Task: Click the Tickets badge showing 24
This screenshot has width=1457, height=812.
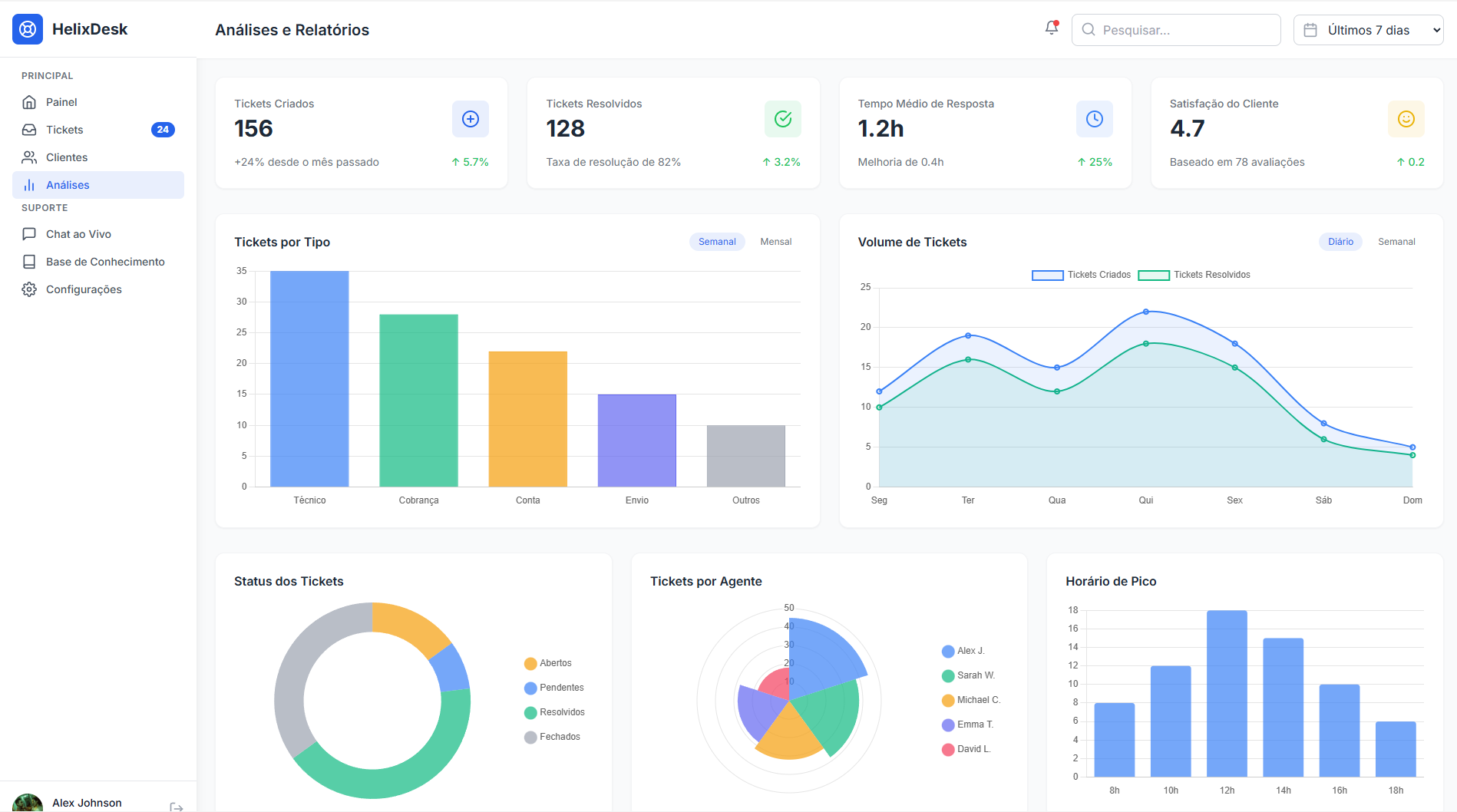Action: click(162, 129)
